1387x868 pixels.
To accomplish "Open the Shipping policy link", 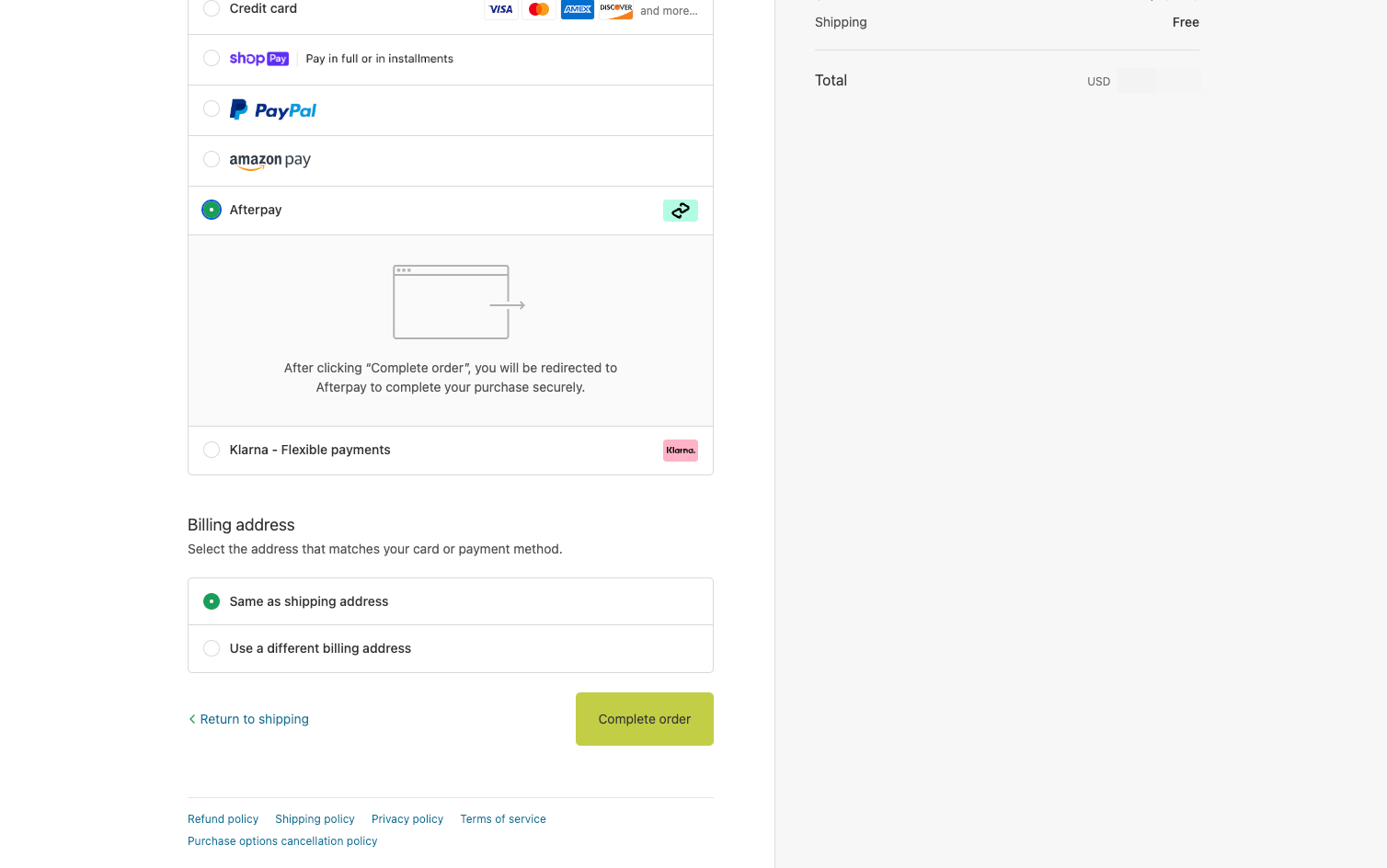I will (x=315, y=819).
